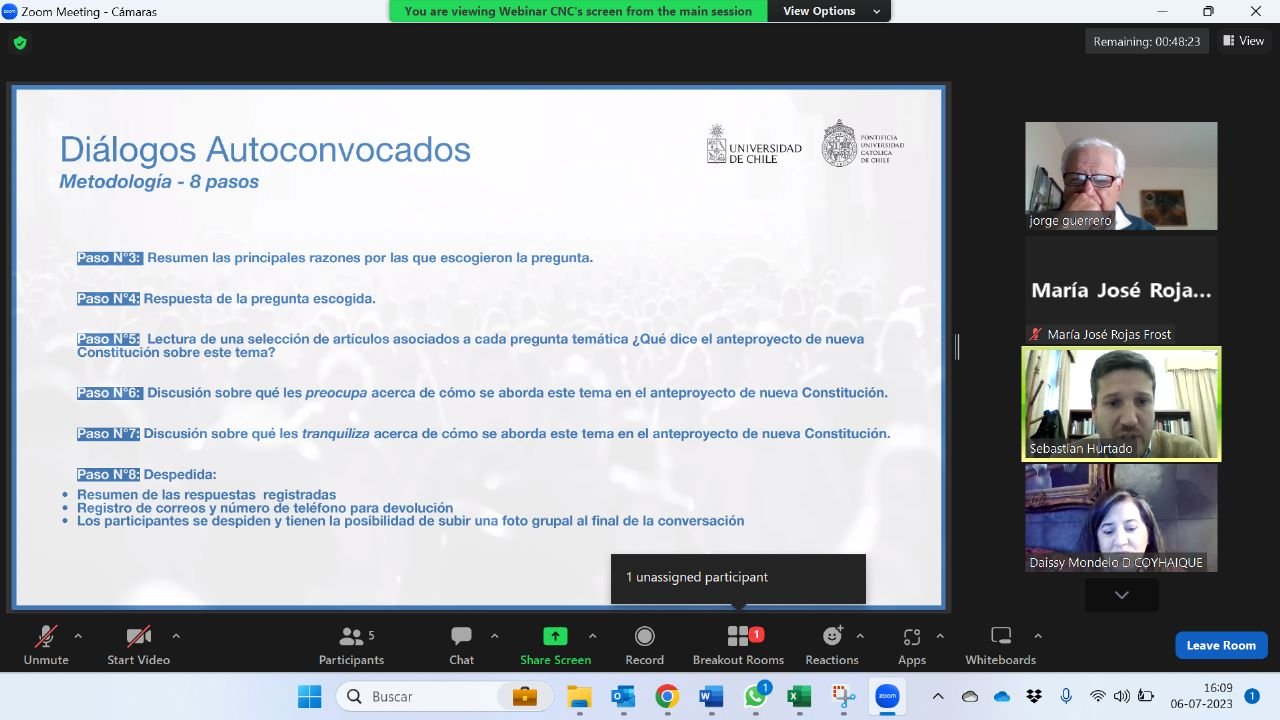
Task: Start video with the camera toggle
Action: pyautogui.click(x=138, y=645)
